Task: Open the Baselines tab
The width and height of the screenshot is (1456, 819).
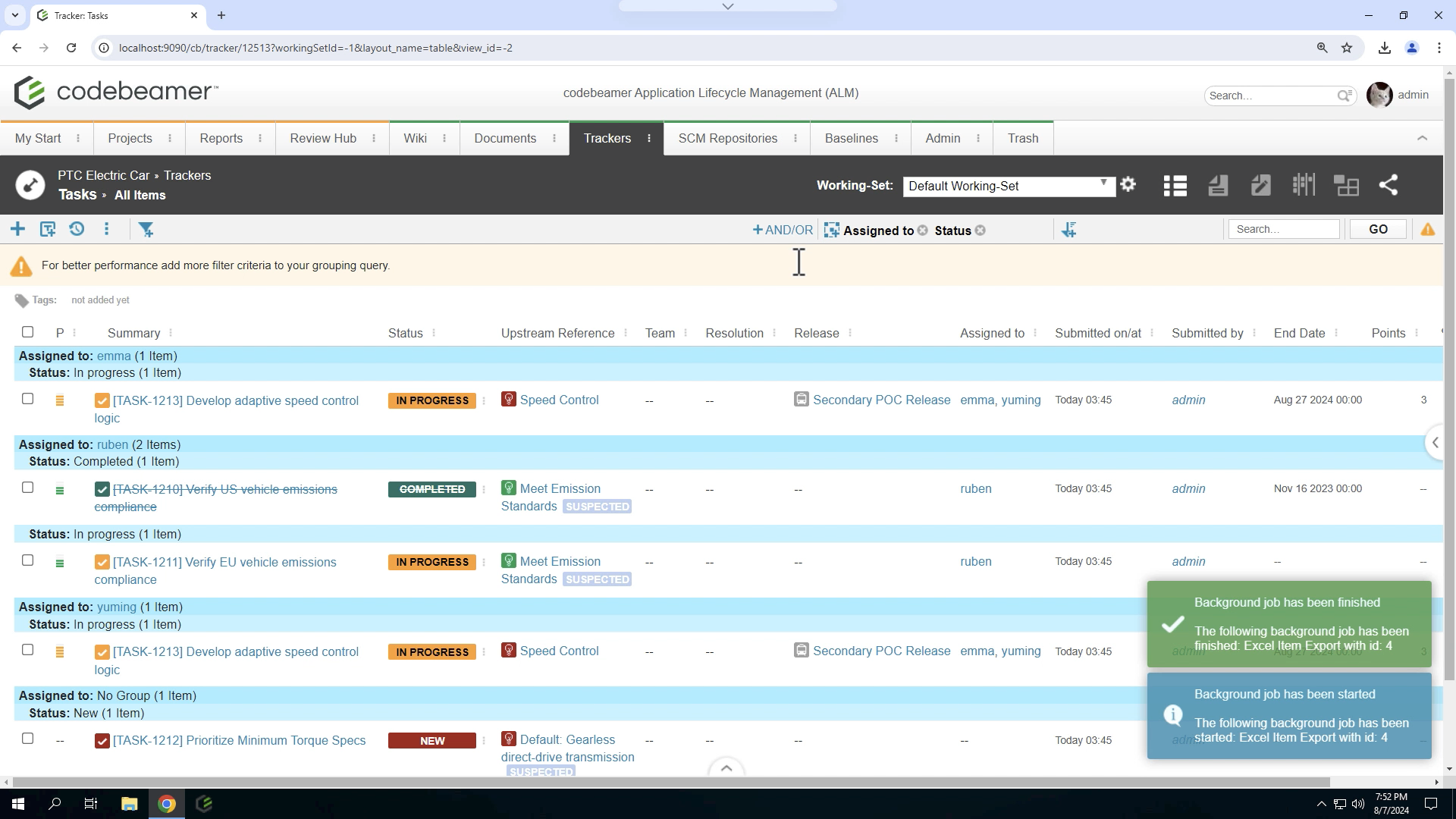Action: [852, 138]
